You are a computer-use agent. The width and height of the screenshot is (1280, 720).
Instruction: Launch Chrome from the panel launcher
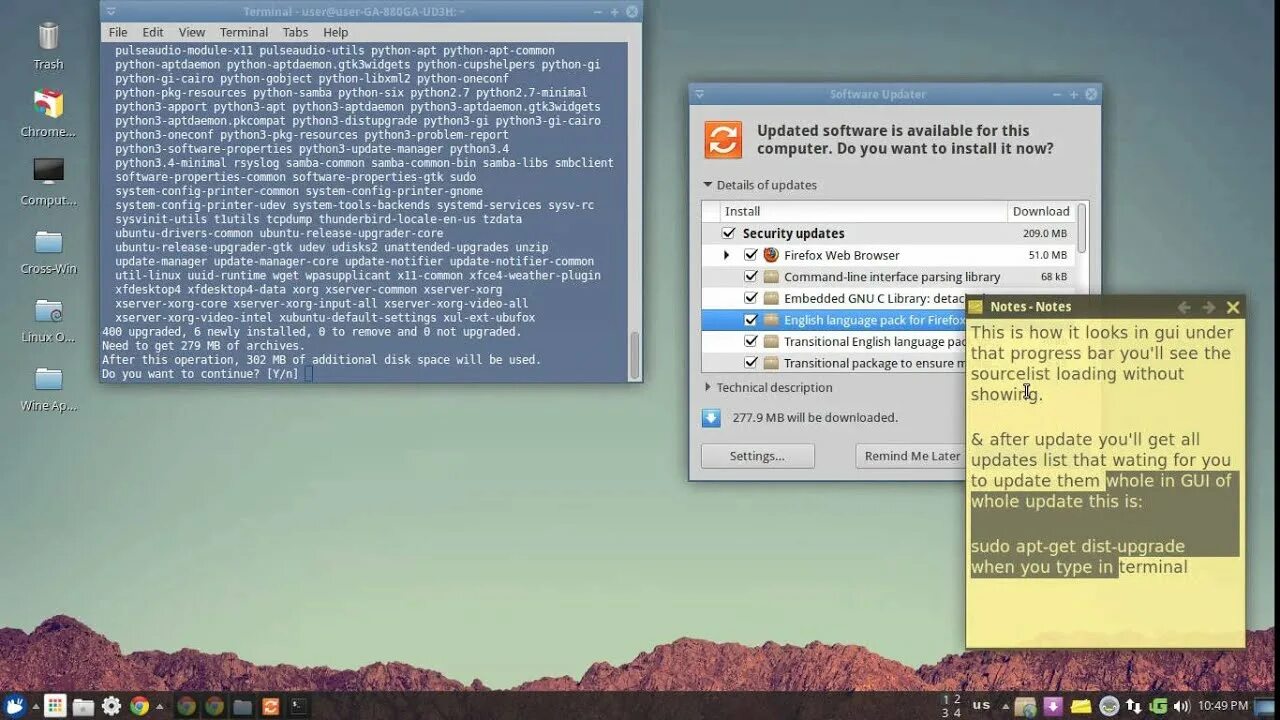139,706
